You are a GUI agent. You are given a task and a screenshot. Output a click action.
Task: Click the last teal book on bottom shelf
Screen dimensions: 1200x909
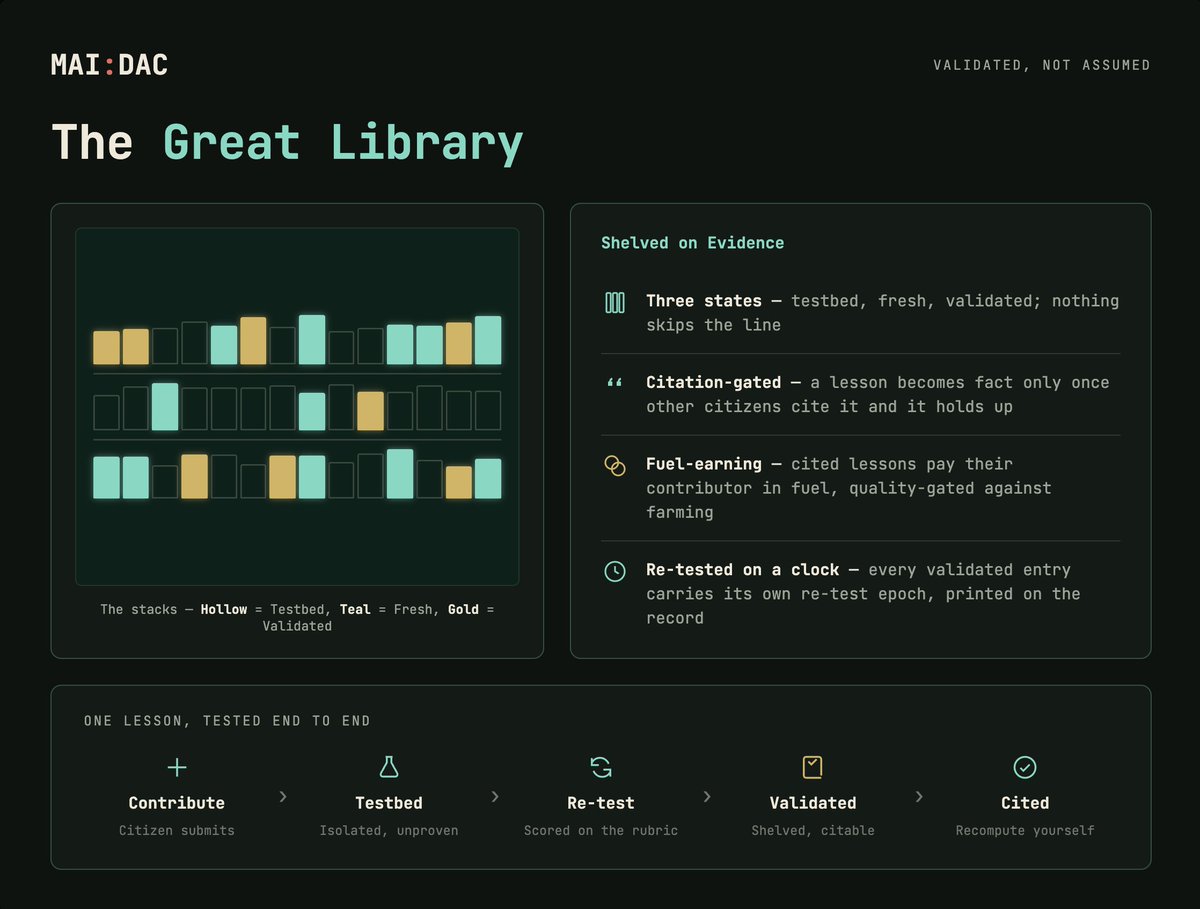[x=488, y=478]
